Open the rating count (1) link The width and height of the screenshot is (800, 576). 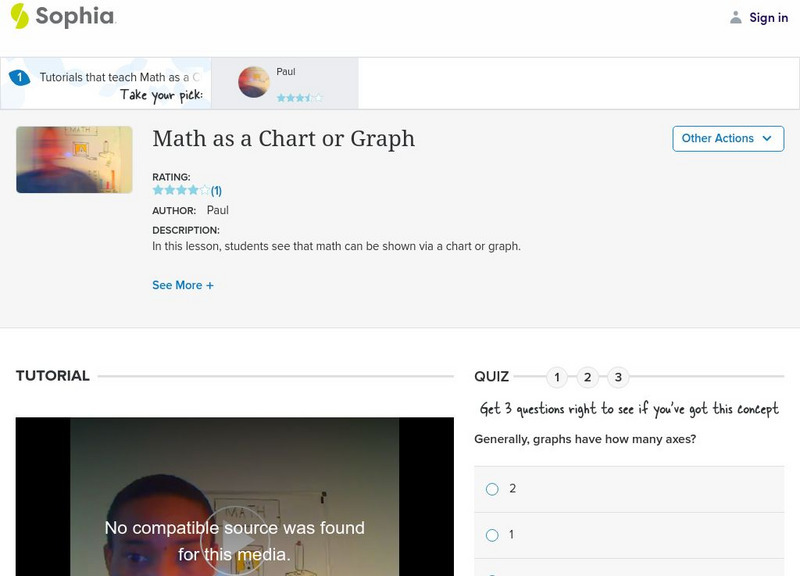[216, 190]
